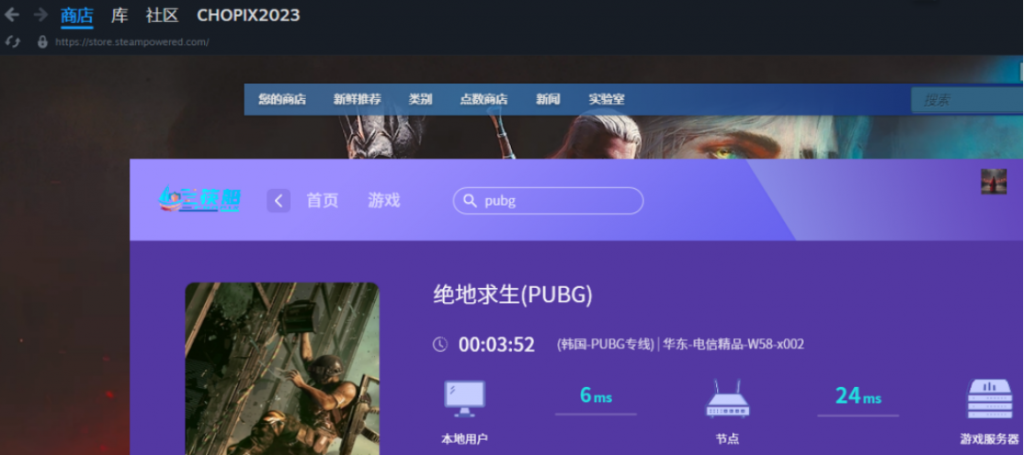Click the 本地用户 label
Viewport: 1024px width, 455px height.
(x=464, y=439)
